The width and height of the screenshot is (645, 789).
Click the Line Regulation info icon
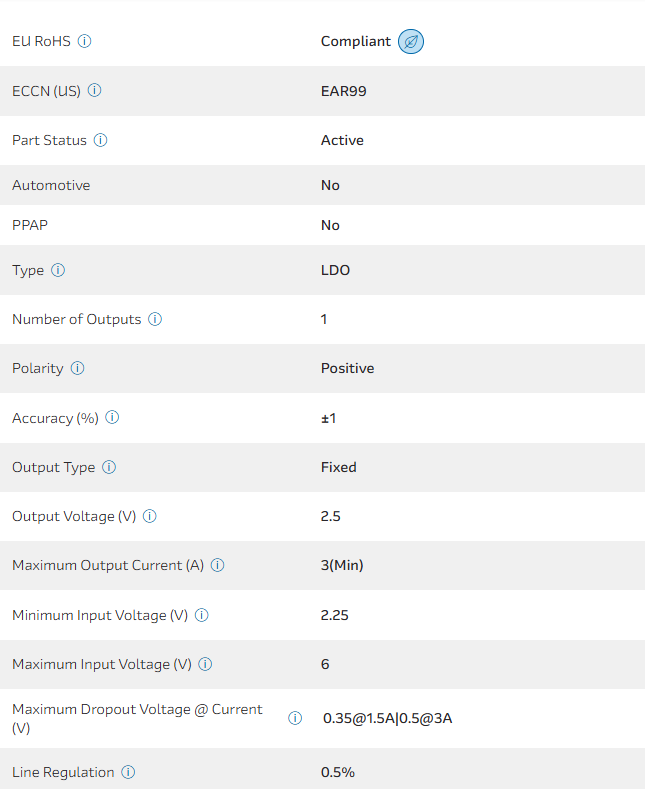coord(128,772)
